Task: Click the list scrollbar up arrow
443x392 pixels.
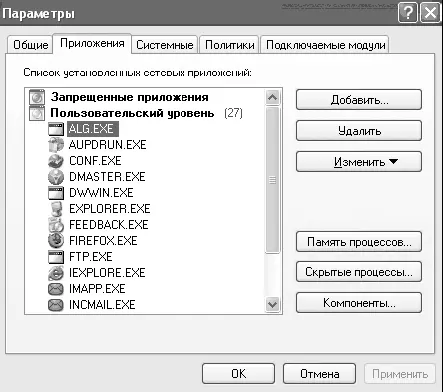Action: tap(273, 97)
